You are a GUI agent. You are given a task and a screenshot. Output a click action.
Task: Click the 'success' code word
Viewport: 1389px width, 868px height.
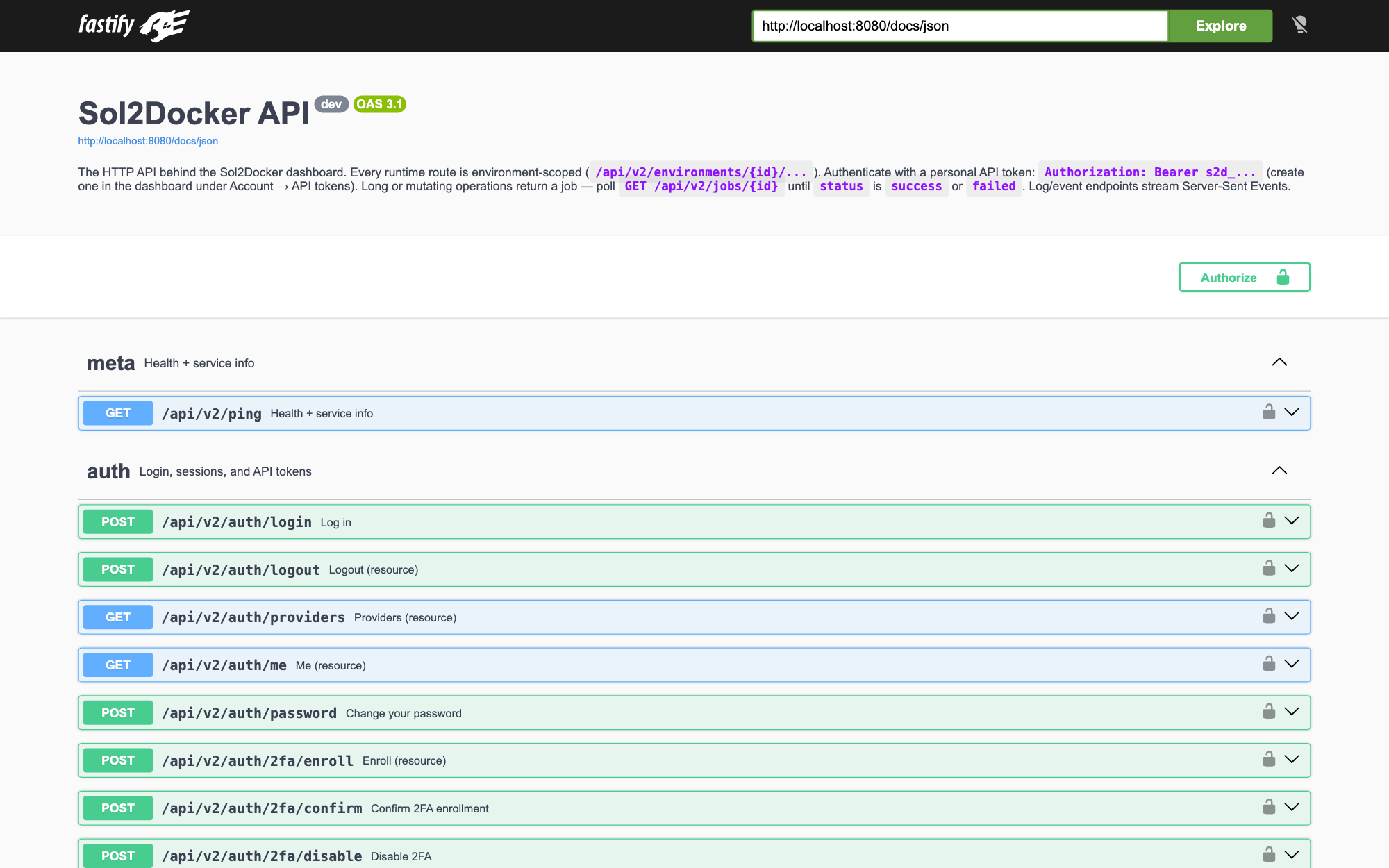(x=917, y=186)
